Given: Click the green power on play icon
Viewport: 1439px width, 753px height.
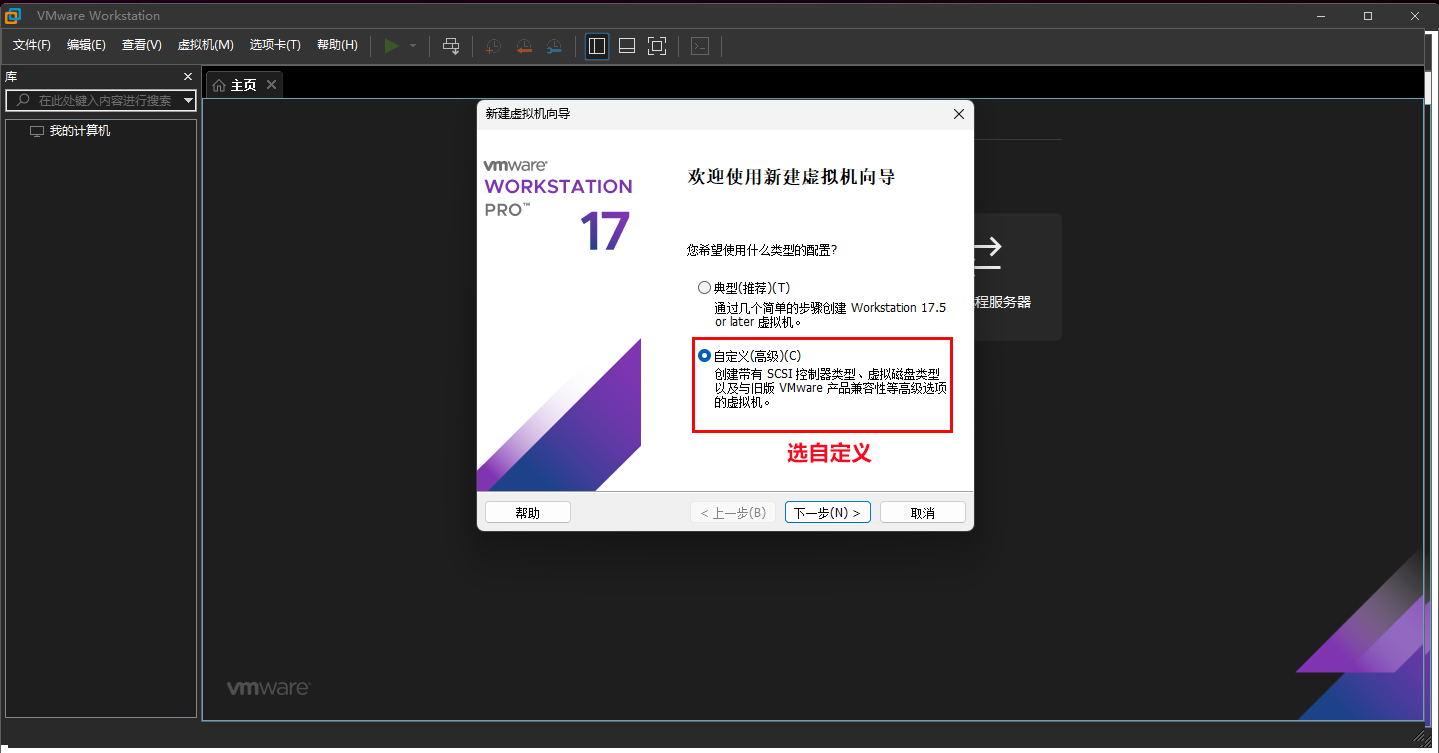Looking at the screenshot, I should tap(391, 46).
